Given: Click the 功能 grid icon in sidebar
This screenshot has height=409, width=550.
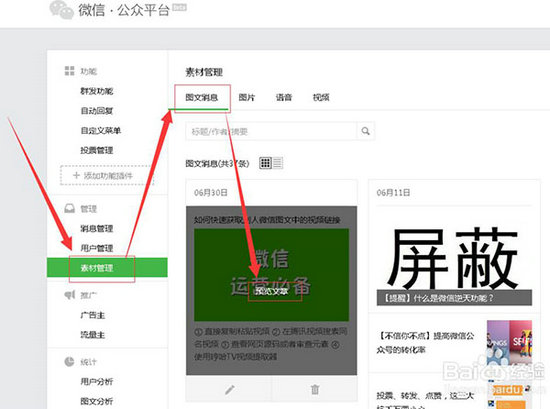Looking at the screenshot, I should coord(69,71).
